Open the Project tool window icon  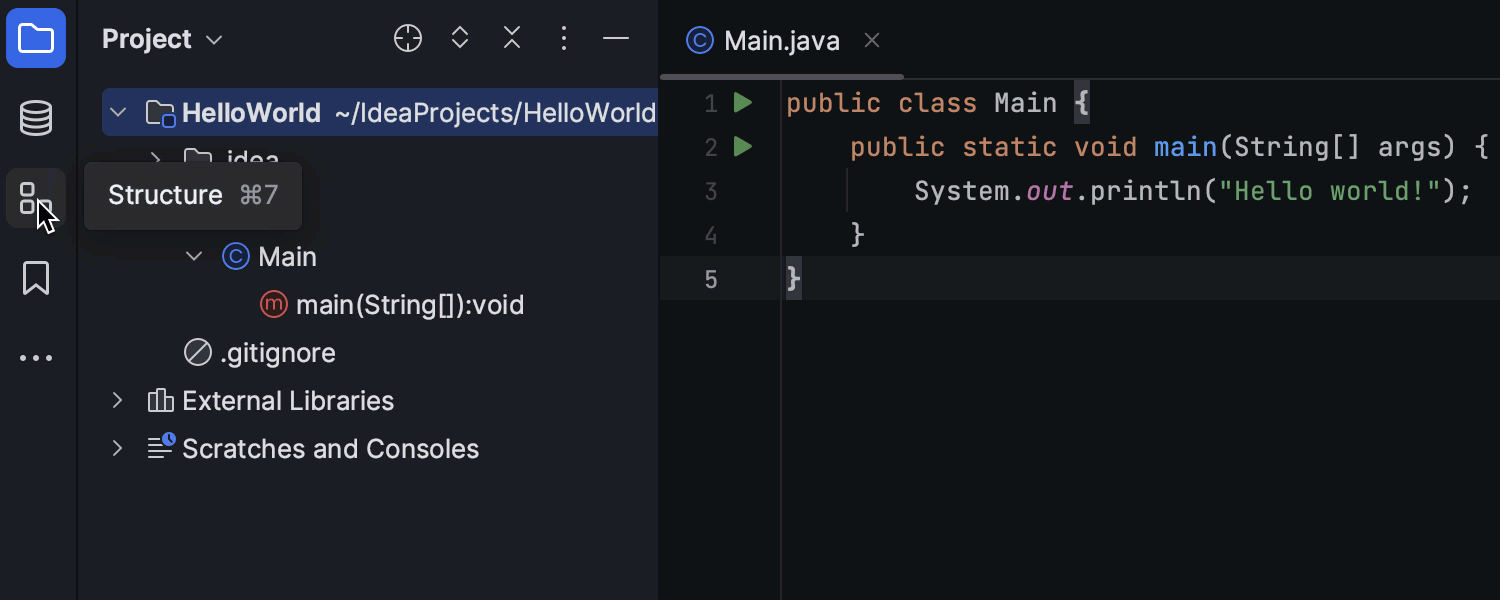36,39
